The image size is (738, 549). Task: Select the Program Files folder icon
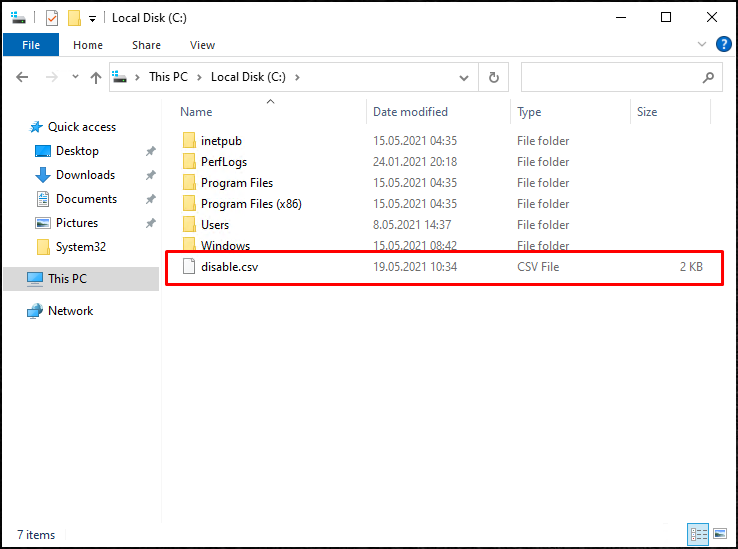(x=189, y=182)
